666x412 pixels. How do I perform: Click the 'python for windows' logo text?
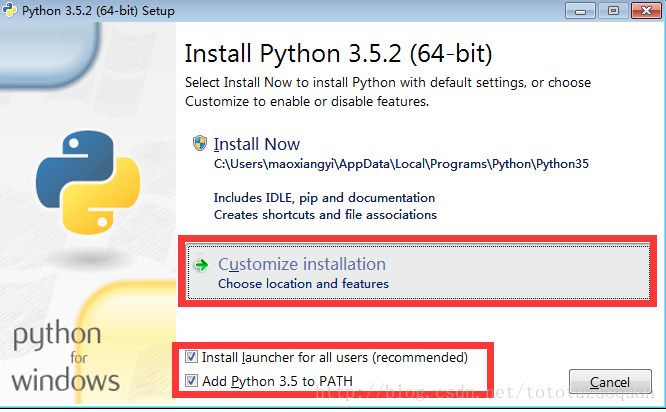click(65, 357)
